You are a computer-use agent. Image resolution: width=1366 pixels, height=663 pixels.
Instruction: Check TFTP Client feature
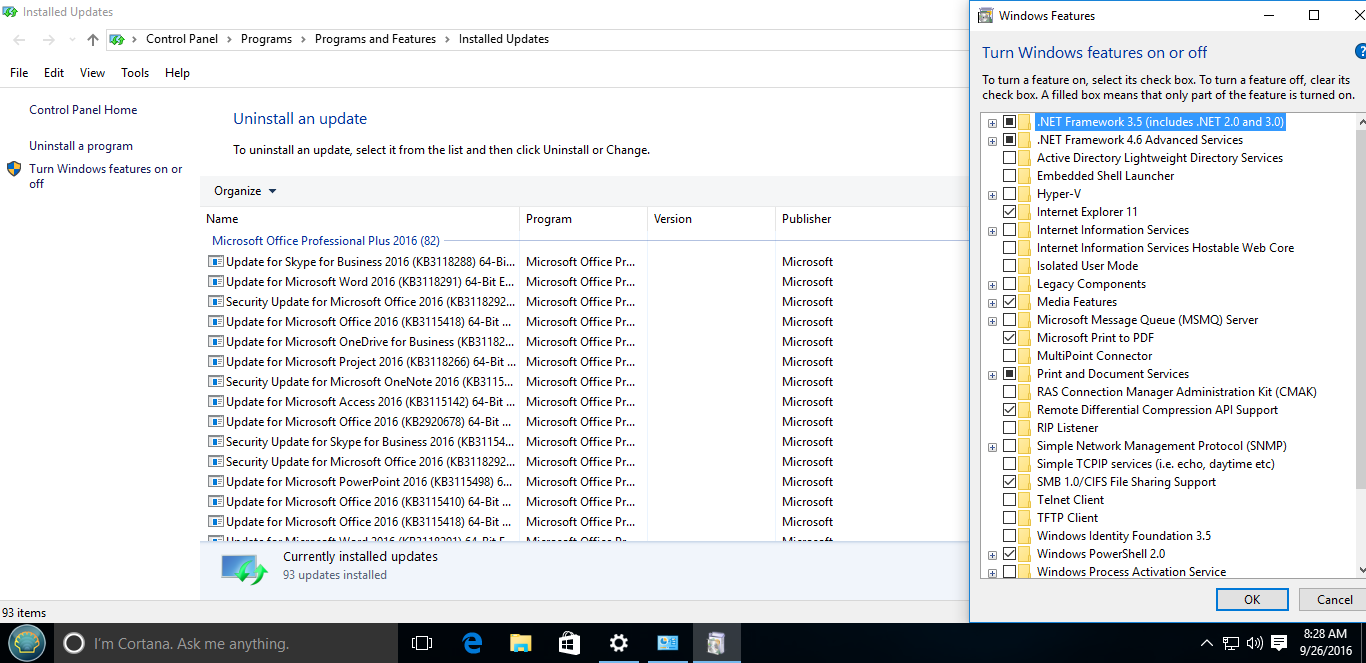point(1009,518)
